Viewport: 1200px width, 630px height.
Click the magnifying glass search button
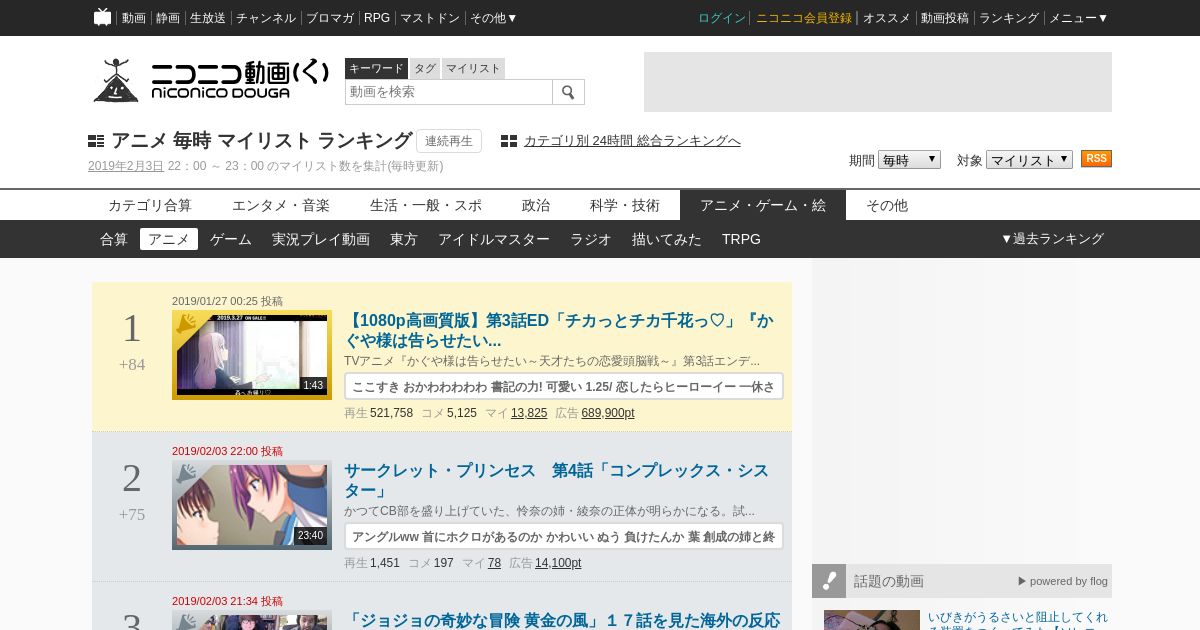(568, 92)
